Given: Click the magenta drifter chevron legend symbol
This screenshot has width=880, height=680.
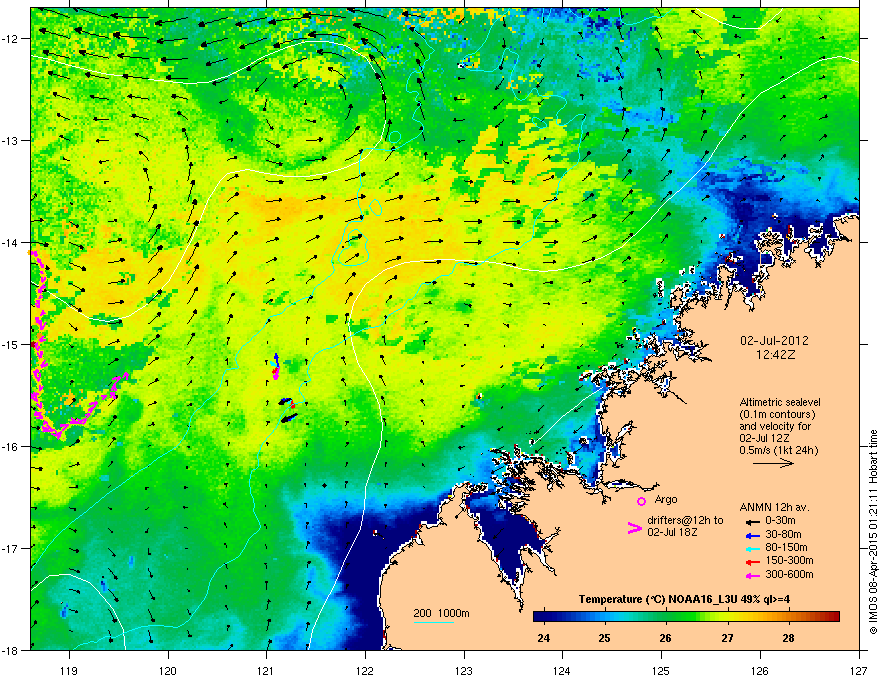Looking at the screenshot, I should 634,528.
